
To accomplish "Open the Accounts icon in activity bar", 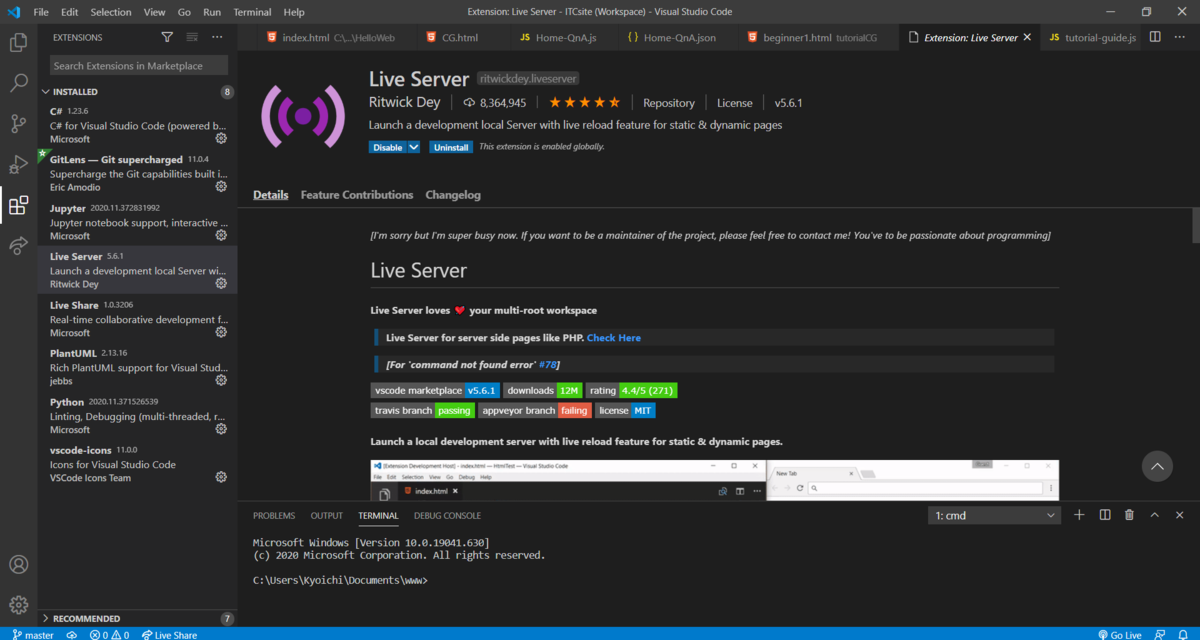I will [18, 565].
